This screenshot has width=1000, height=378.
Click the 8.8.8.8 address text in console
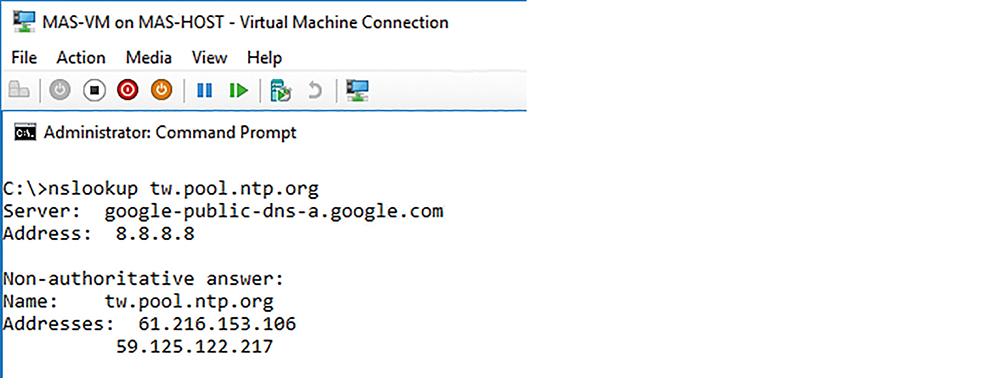point(155,234)
